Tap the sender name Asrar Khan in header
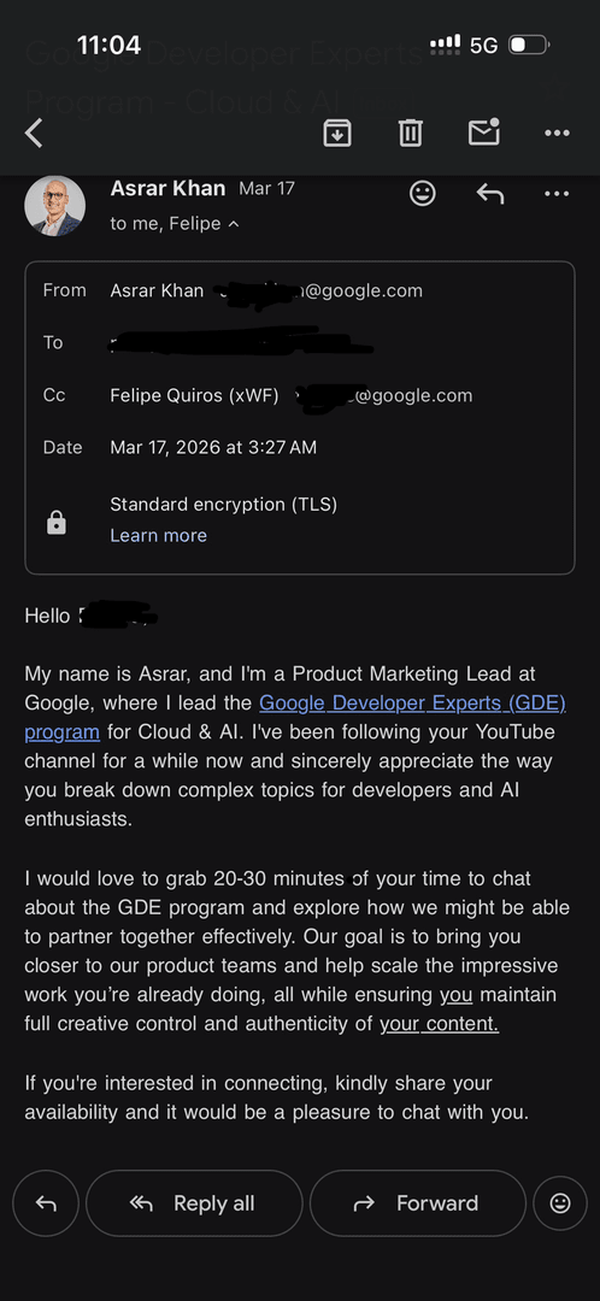The height and width of the screenshot is (1301, 600). pos(167,188)
